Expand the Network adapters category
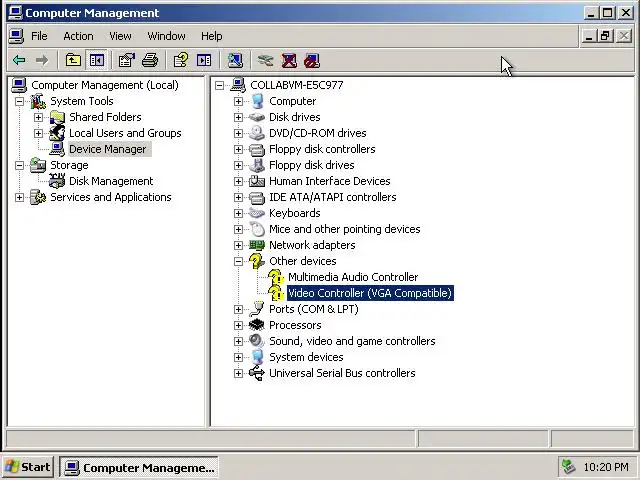This screenshot has width=640, height=480. pyautogui.click(x=238, y=245)
